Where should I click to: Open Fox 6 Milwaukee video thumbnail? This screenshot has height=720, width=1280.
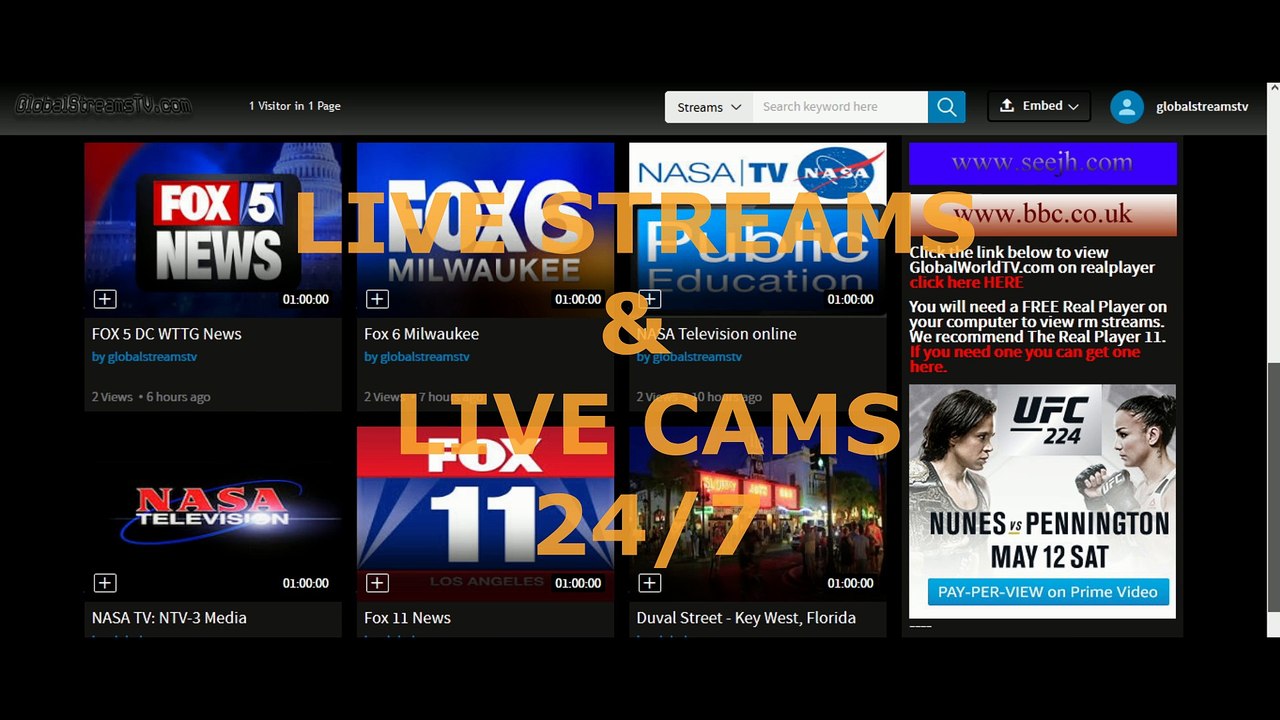pos(485,230)
